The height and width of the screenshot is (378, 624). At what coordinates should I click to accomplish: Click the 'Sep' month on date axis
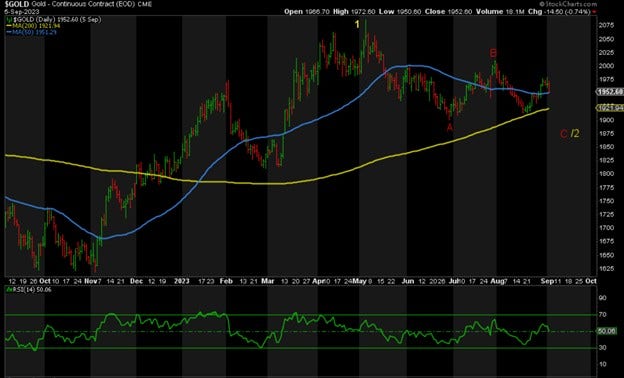547,281
